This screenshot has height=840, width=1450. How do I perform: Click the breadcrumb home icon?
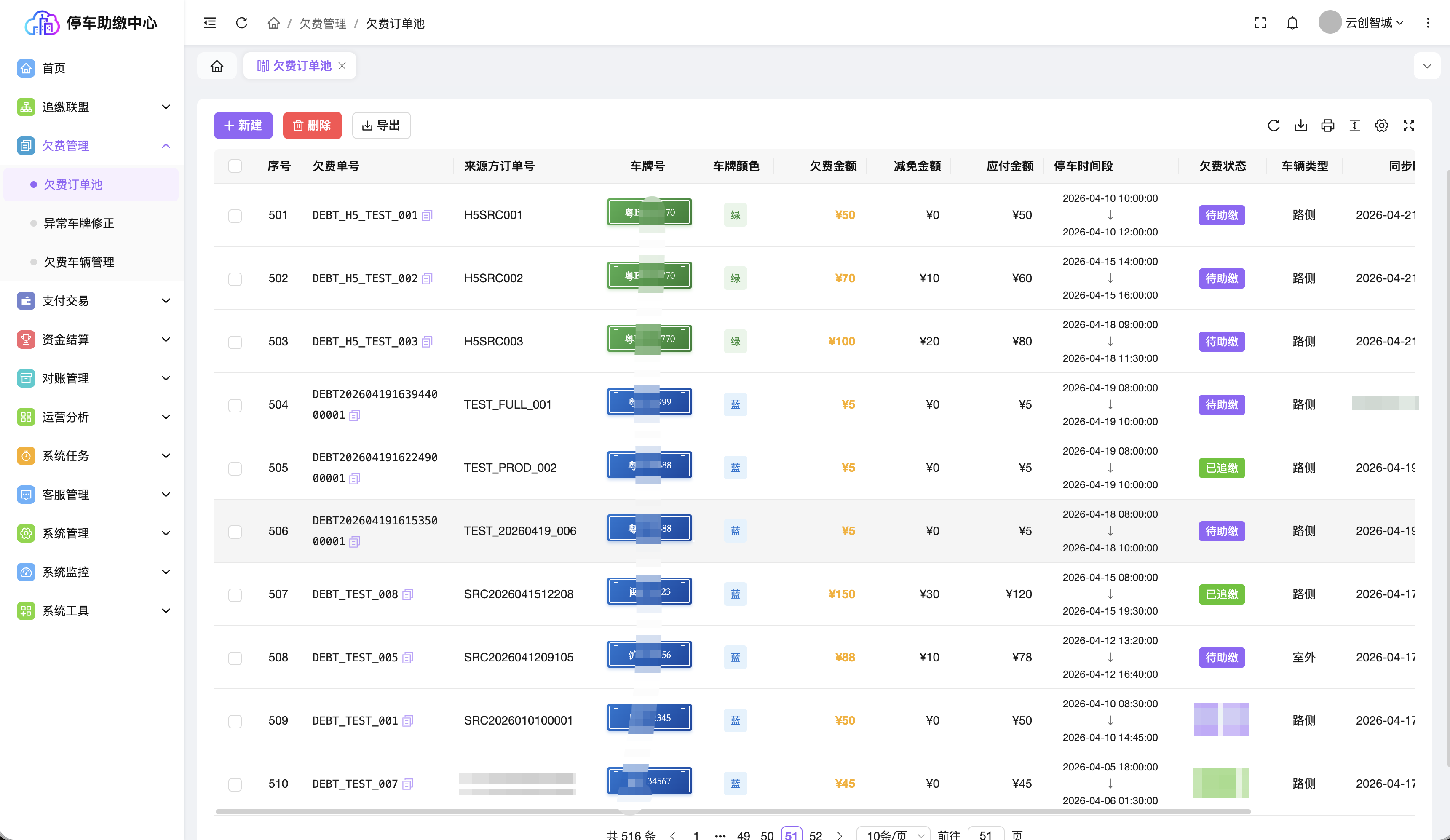click(273, 23)
